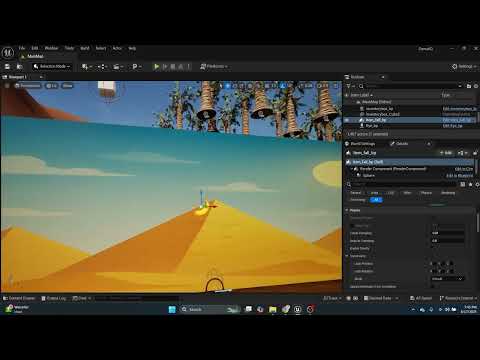Open the Settings dropdown in toolbar
The height and width of the screenshot is (360, 480).
pos(464,67)
